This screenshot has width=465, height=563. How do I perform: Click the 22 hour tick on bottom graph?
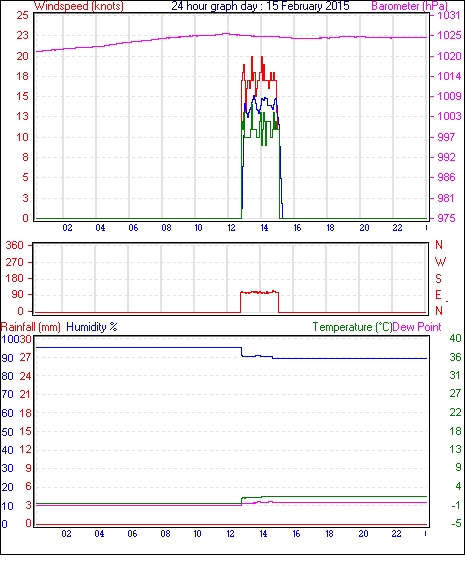pyautogui.click(x=396, y=534)
